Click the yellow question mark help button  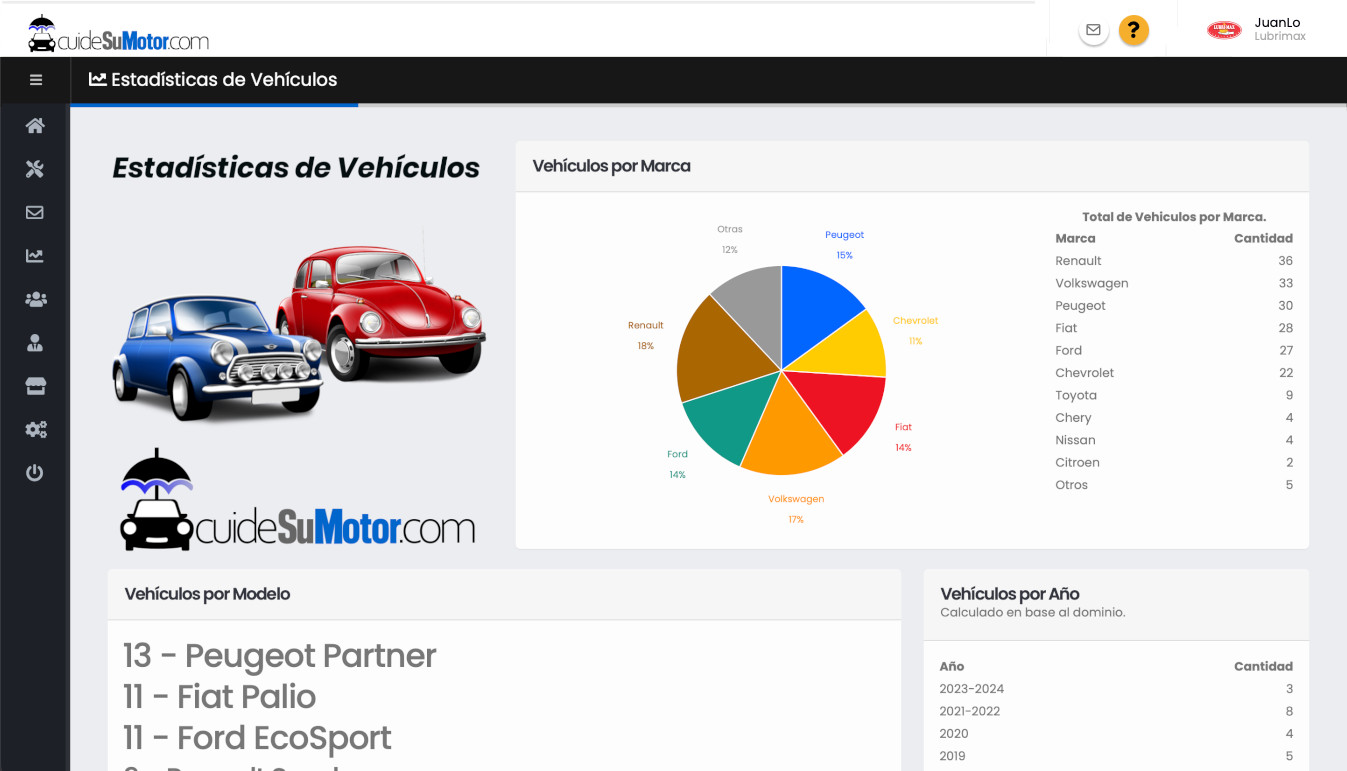click(1133, 30)
